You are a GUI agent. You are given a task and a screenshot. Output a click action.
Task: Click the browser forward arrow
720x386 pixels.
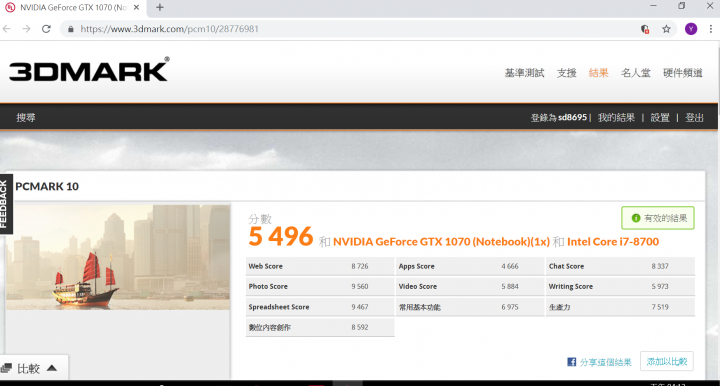point(26,29)
